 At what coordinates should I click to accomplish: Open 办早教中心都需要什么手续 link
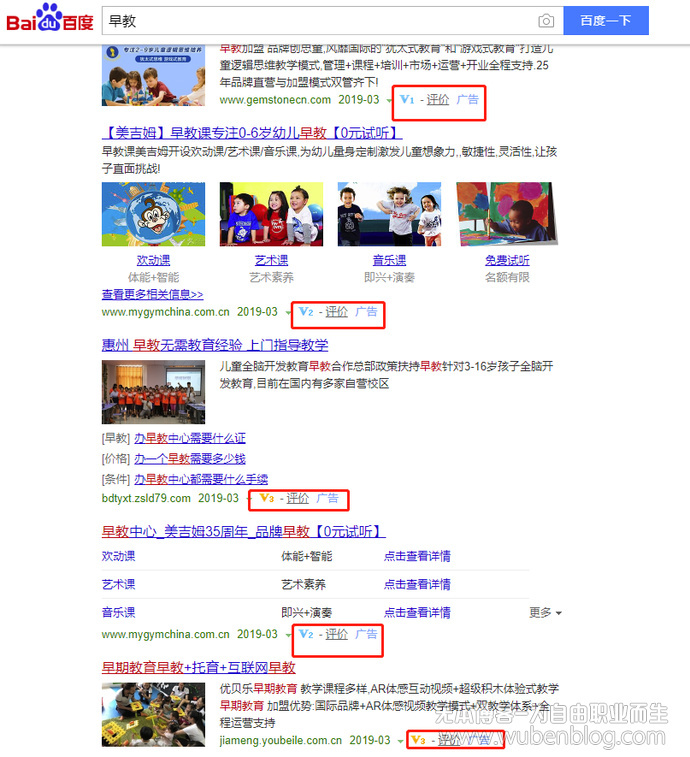201,479
